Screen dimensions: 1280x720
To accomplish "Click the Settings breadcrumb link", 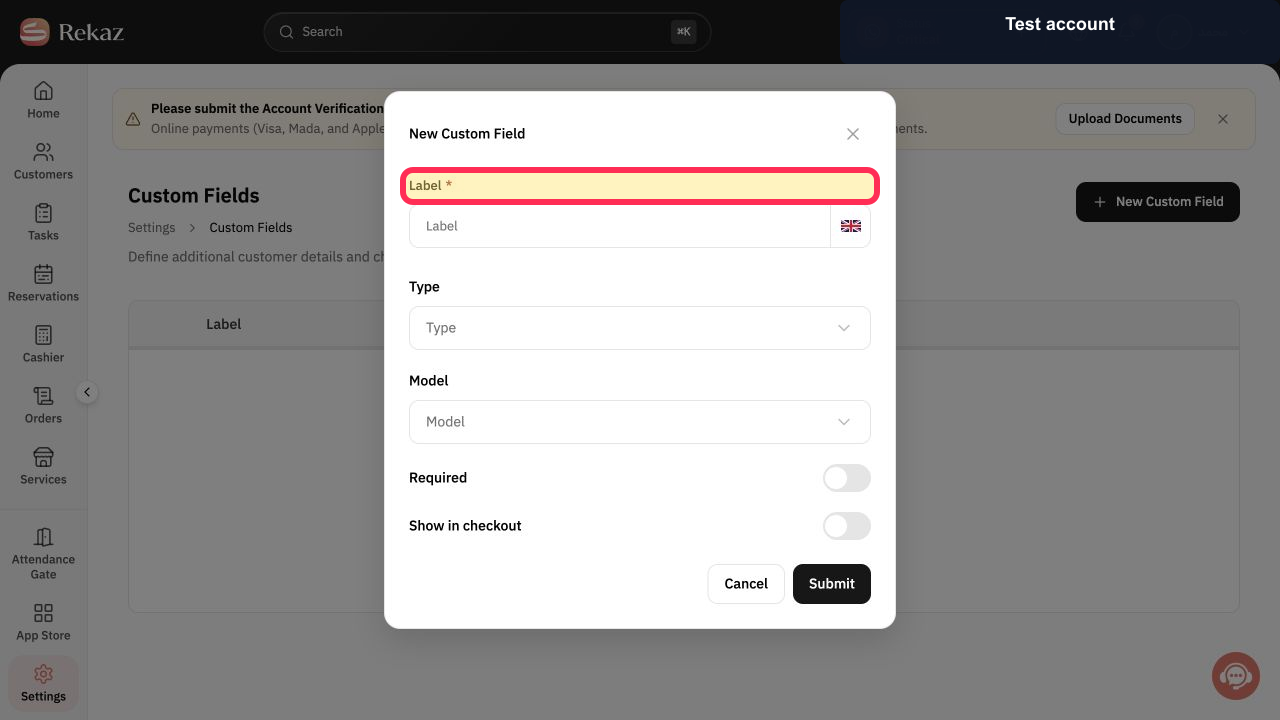I will 152,228.
